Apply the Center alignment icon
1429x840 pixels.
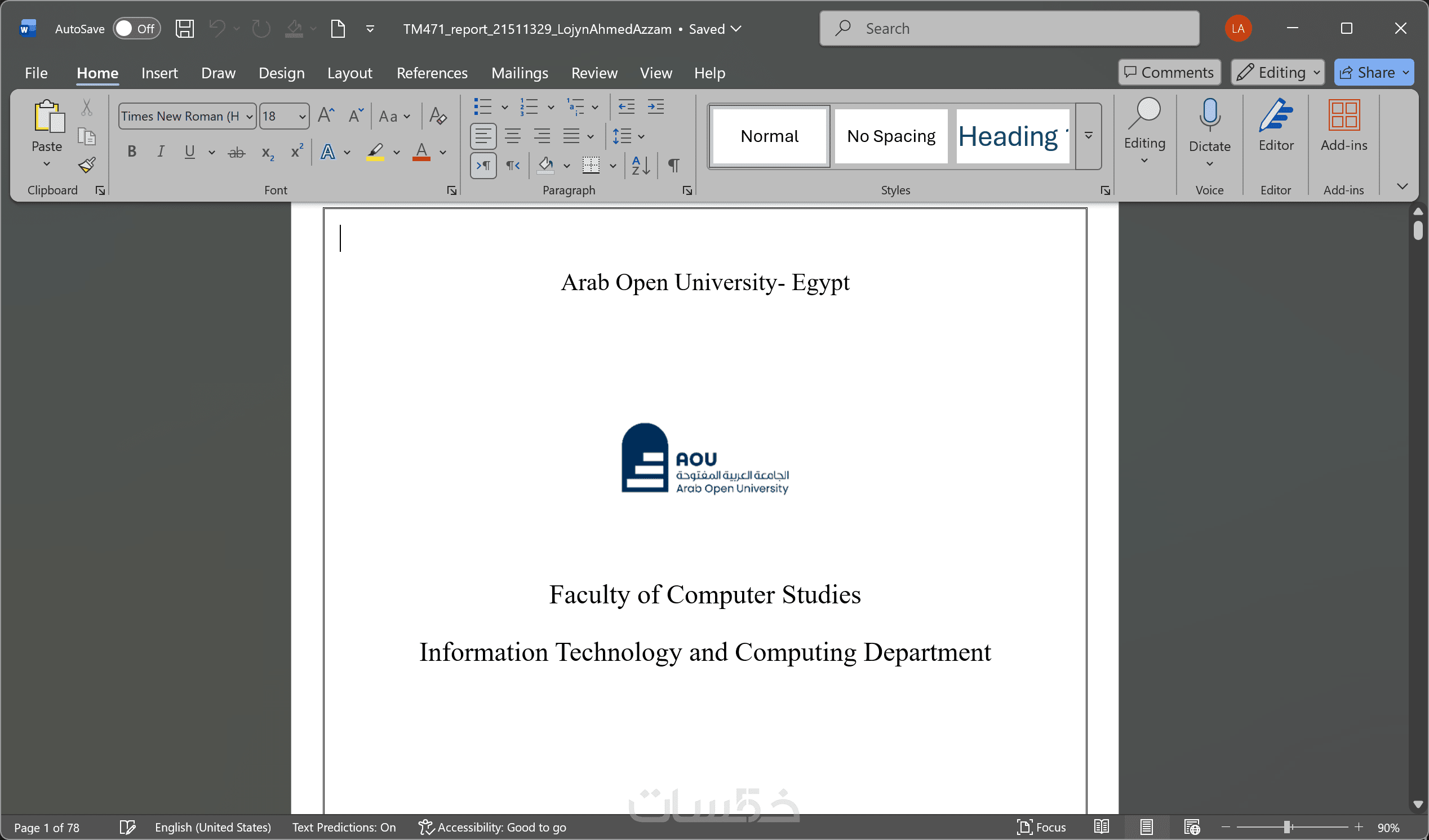[x=513, y=136]
